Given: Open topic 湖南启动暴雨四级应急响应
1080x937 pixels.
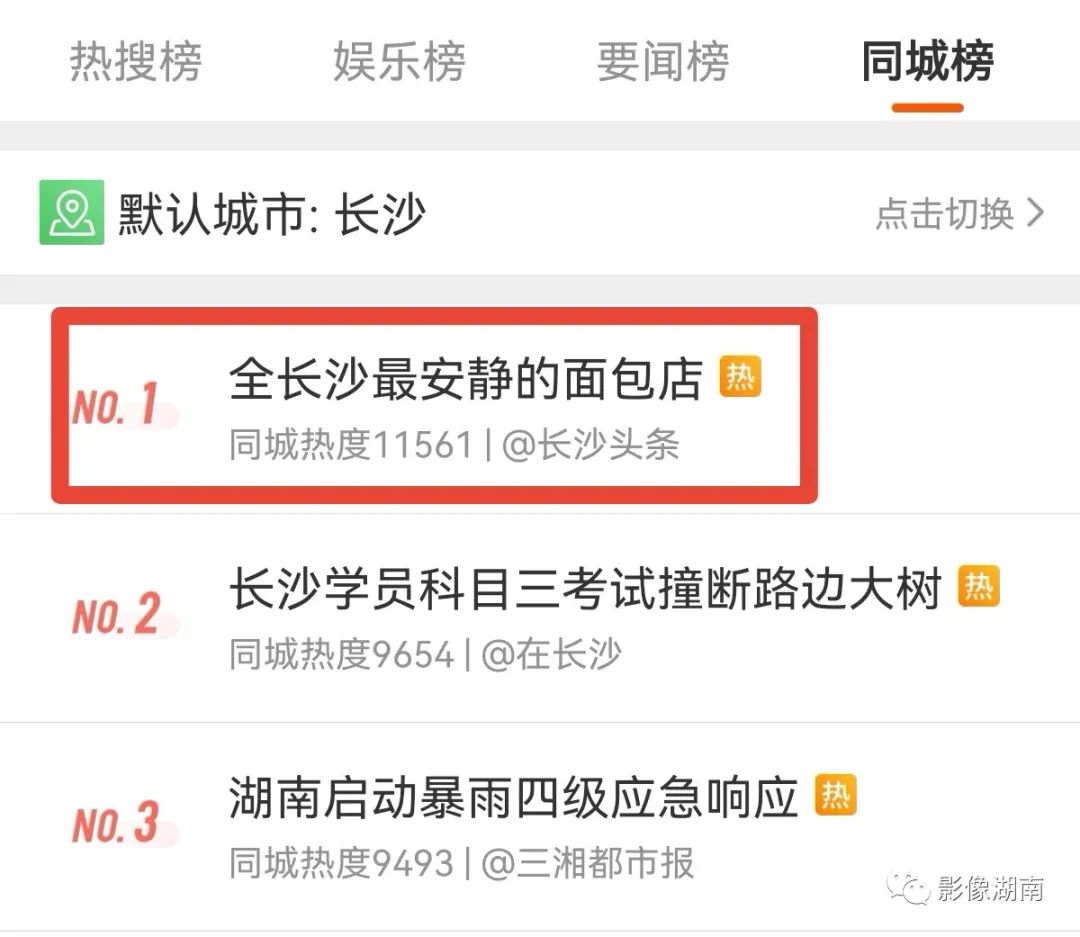Looking at the screenshot, I should click(514, 797).
